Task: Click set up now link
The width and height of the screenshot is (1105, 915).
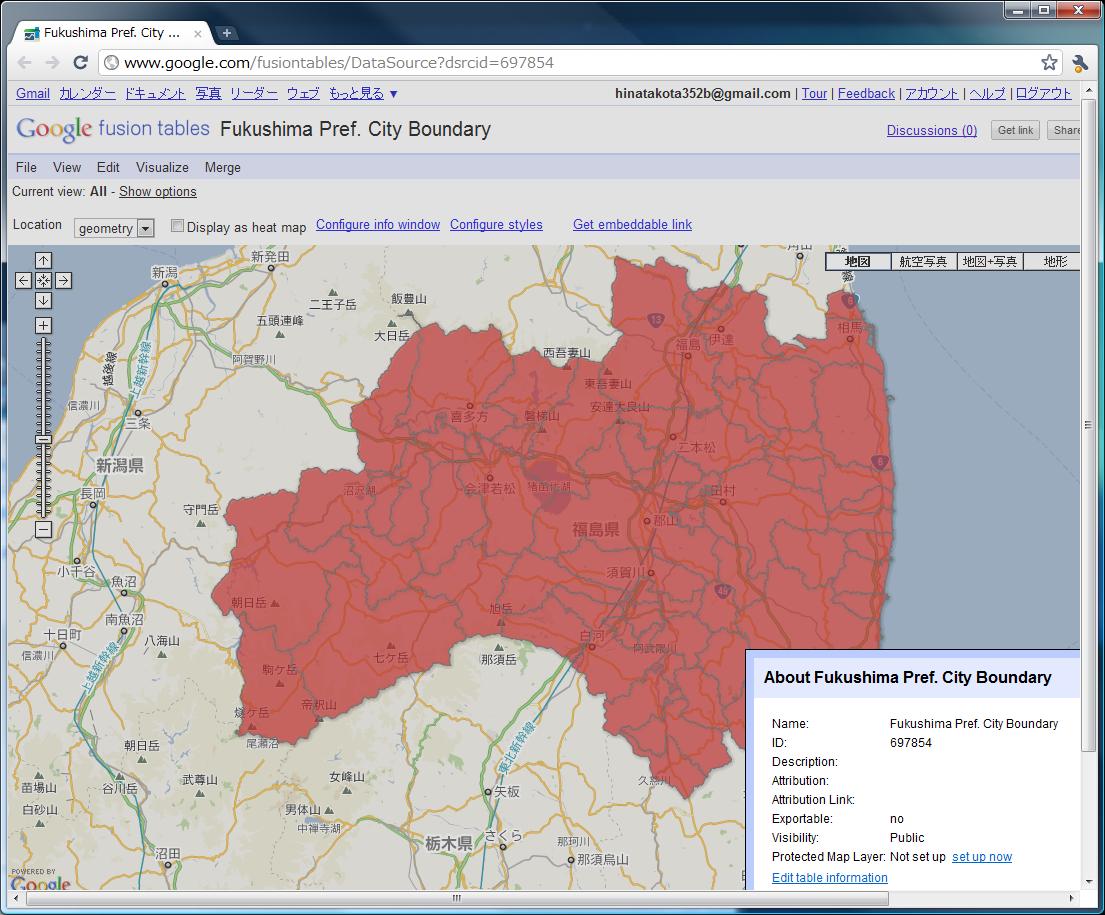Action: click(x=982, y=857)
